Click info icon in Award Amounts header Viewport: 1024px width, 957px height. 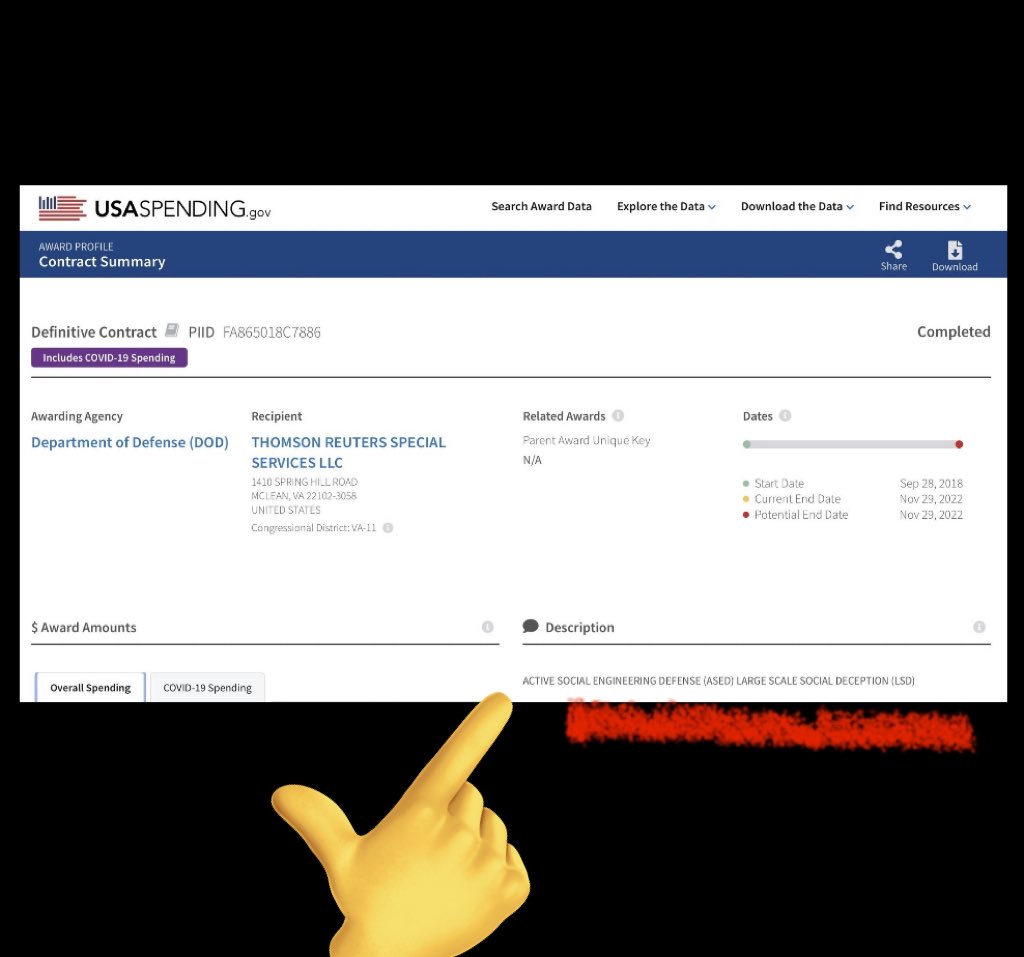(x=487, y=626)
